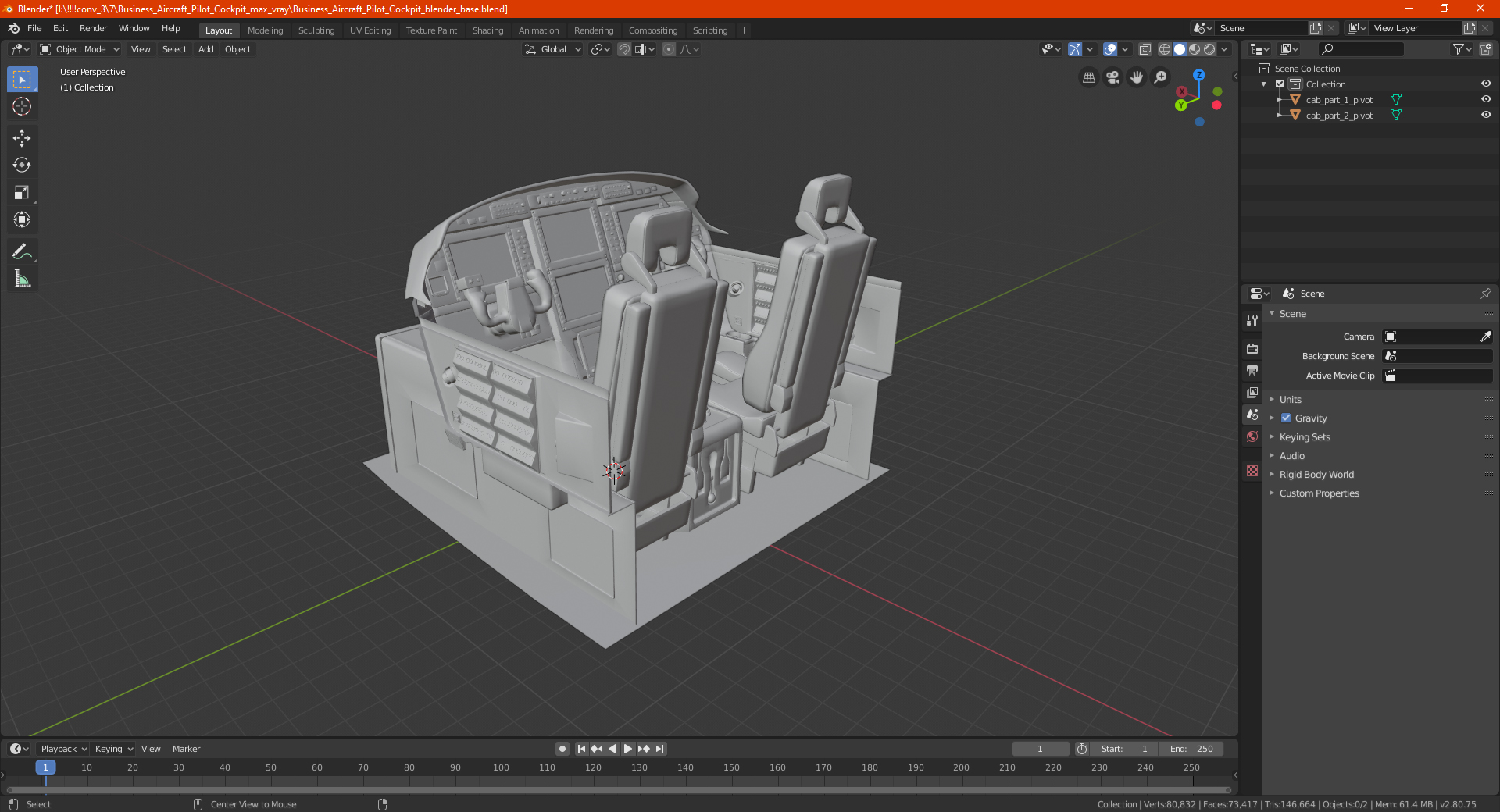
Task: Switch to the Modeling workspace tab
Action: click(x=265, y=30)
